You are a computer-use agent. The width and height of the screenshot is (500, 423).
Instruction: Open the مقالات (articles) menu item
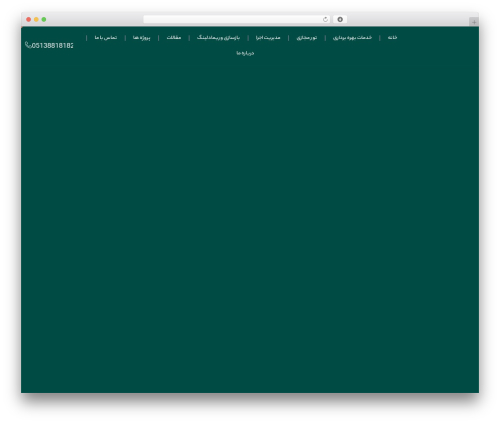(x=174, y=38)
